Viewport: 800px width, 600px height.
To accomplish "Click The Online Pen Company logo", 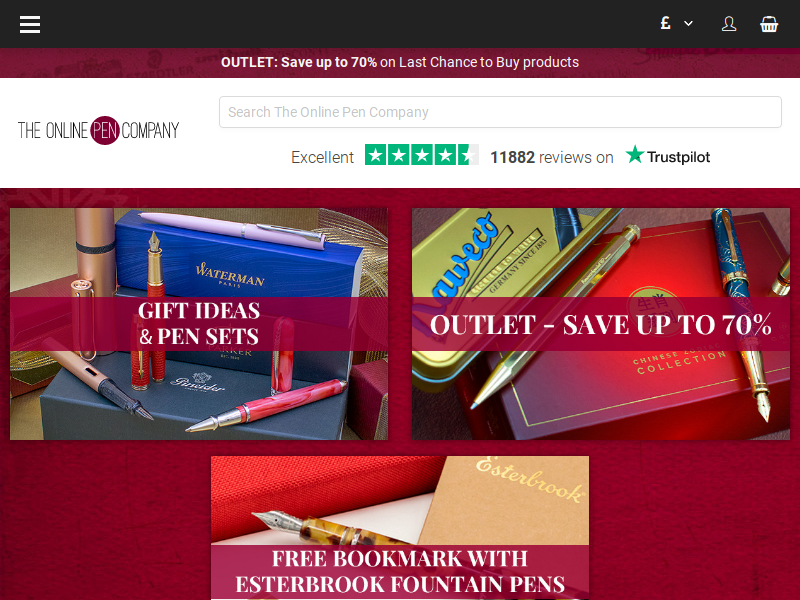I will (x=98, y=130).
